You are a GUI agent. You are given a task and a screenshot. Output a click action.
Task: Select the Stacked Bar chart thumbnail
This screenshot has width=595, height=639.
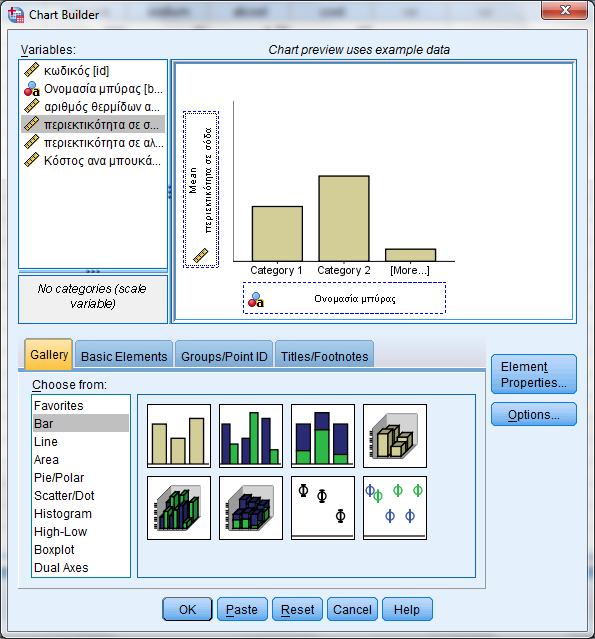point(323,436)
